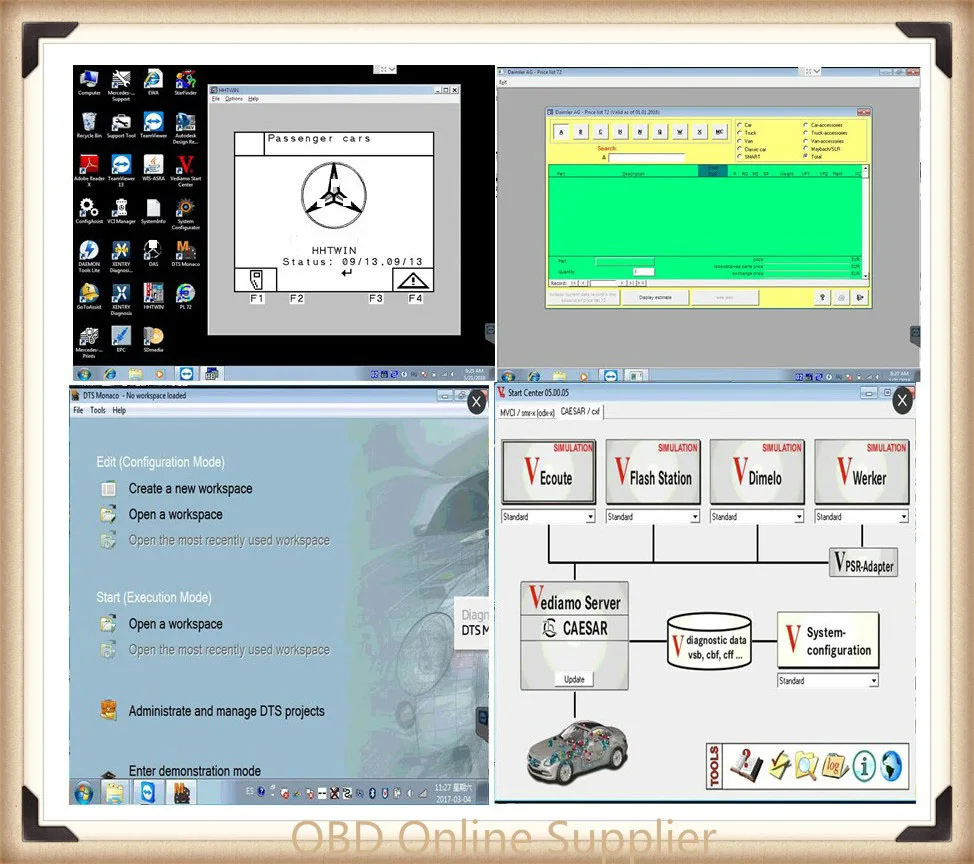Expand the Standard dropdown under Werker
Image resolution: width=974 pixels, height=864 pixels.
point(903,517)
